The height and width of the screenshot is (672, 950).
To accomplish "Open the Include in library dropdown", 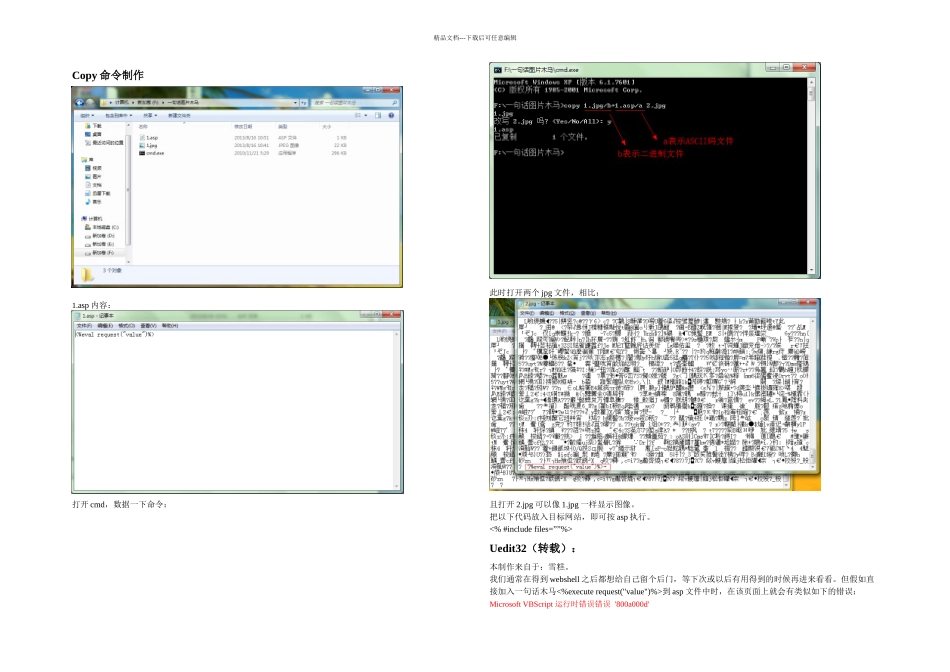I will click(x=119, y=115).
